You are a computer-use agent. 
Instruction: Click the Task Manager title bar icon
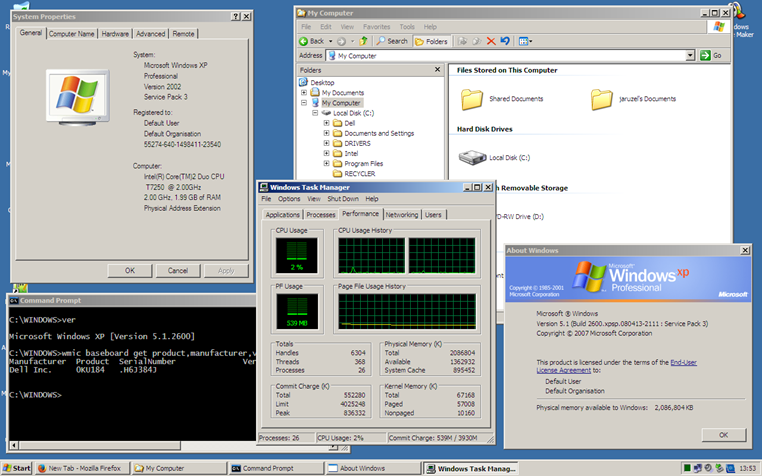click(264, 187)
